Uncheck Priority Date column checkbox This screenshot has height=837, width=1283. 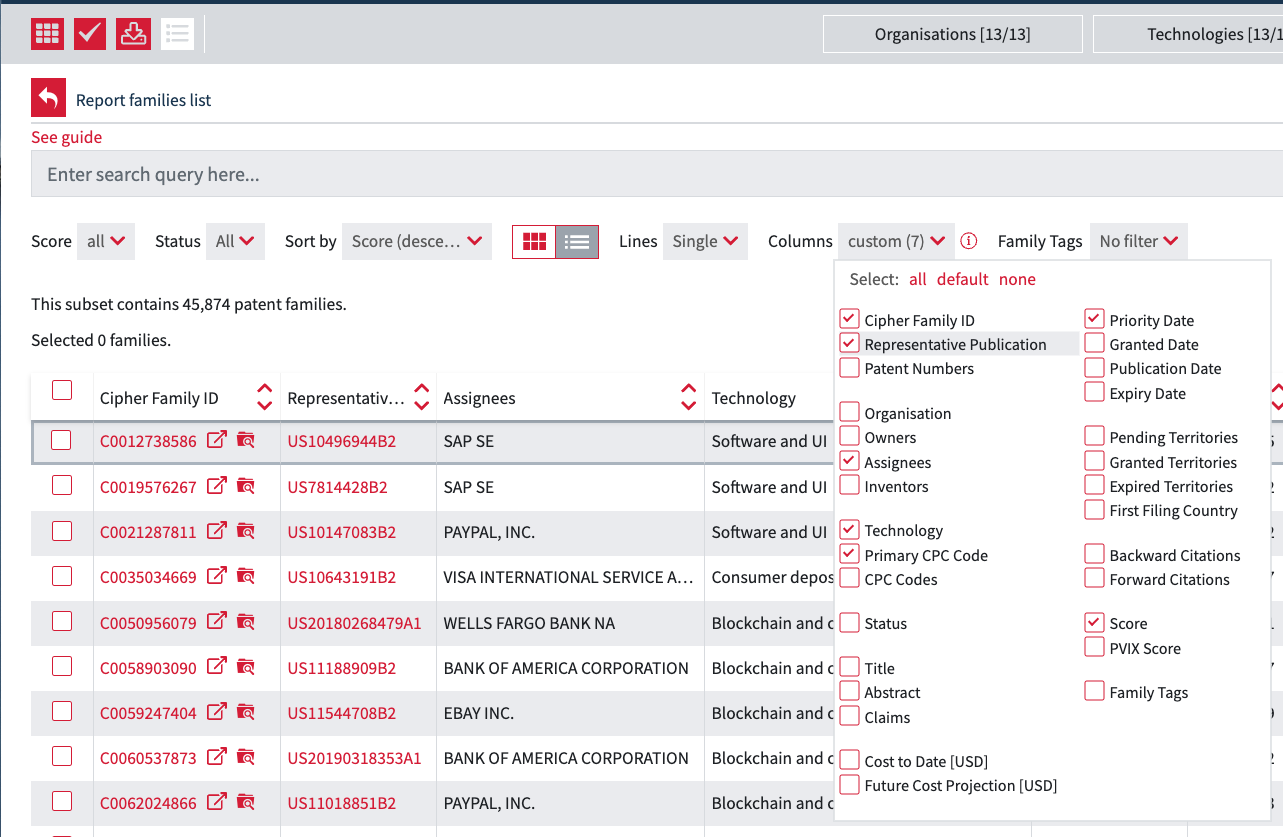tap(1094, 319)
